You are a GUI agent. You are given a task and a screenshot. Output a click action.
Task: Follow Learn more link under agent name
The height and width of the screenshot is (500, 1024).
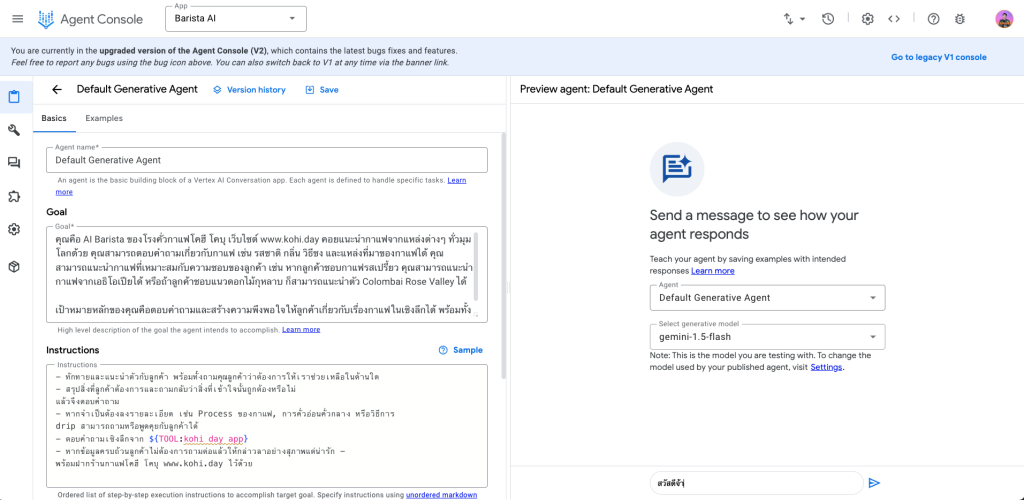pos(456,180)
